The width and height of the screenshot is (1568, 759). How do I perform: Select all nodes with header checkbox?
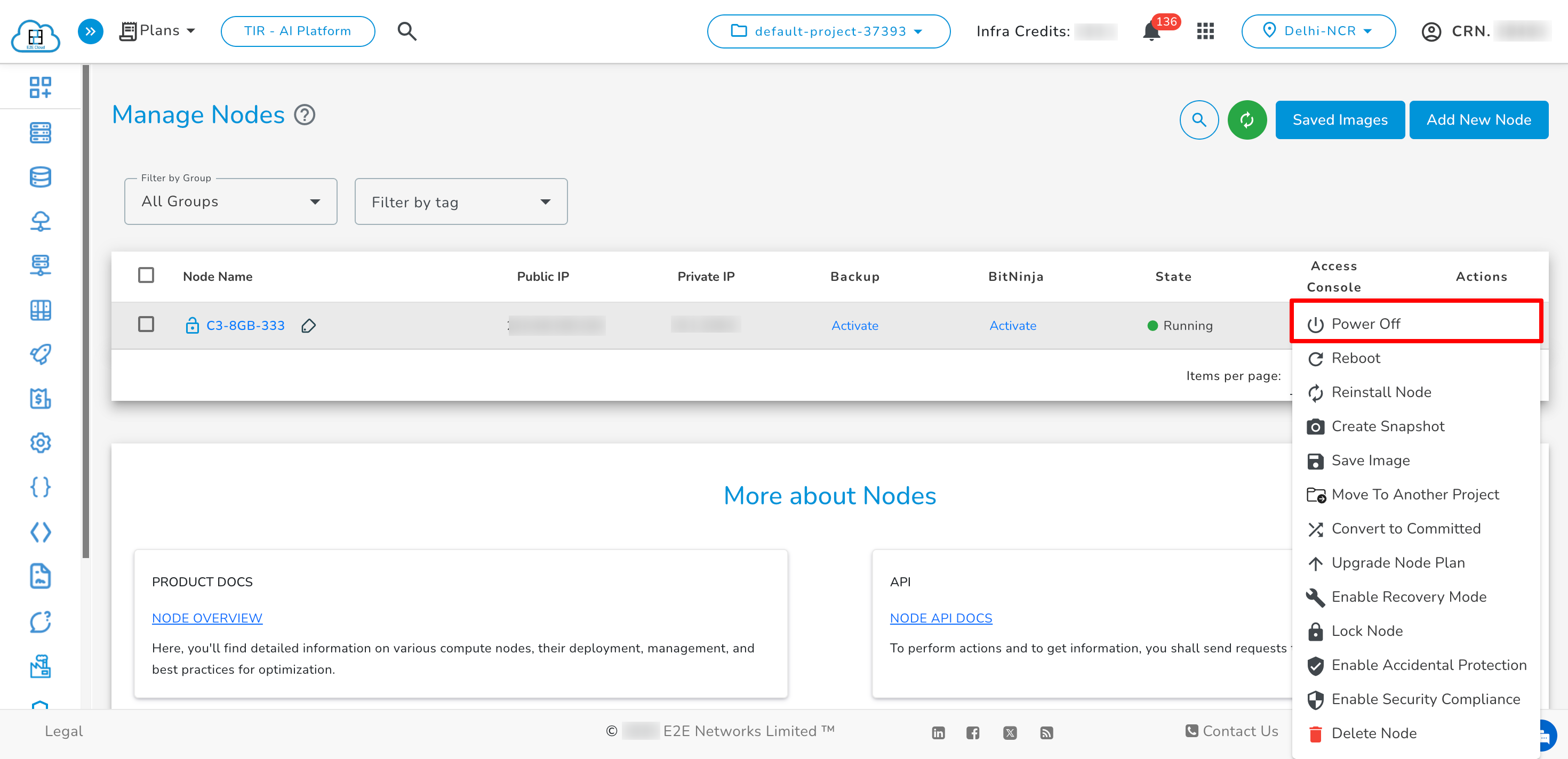point(146,276)
